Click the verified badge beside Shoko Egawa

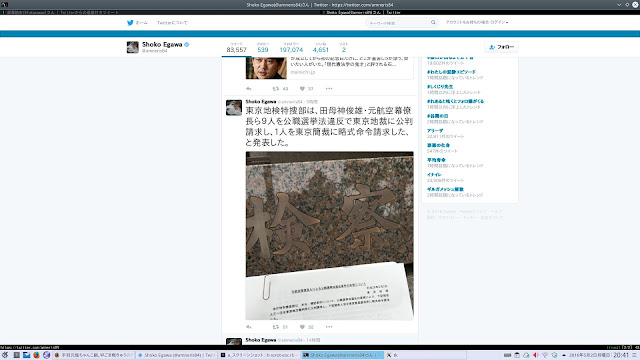(x=187, y=44)
